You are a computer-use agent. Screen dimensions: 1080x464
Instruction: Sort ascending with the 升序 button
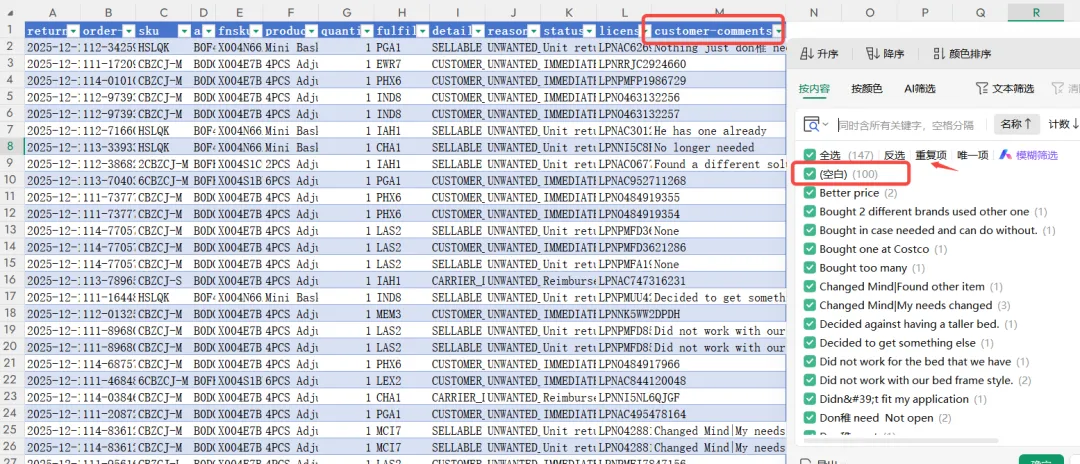click(819, 54)
